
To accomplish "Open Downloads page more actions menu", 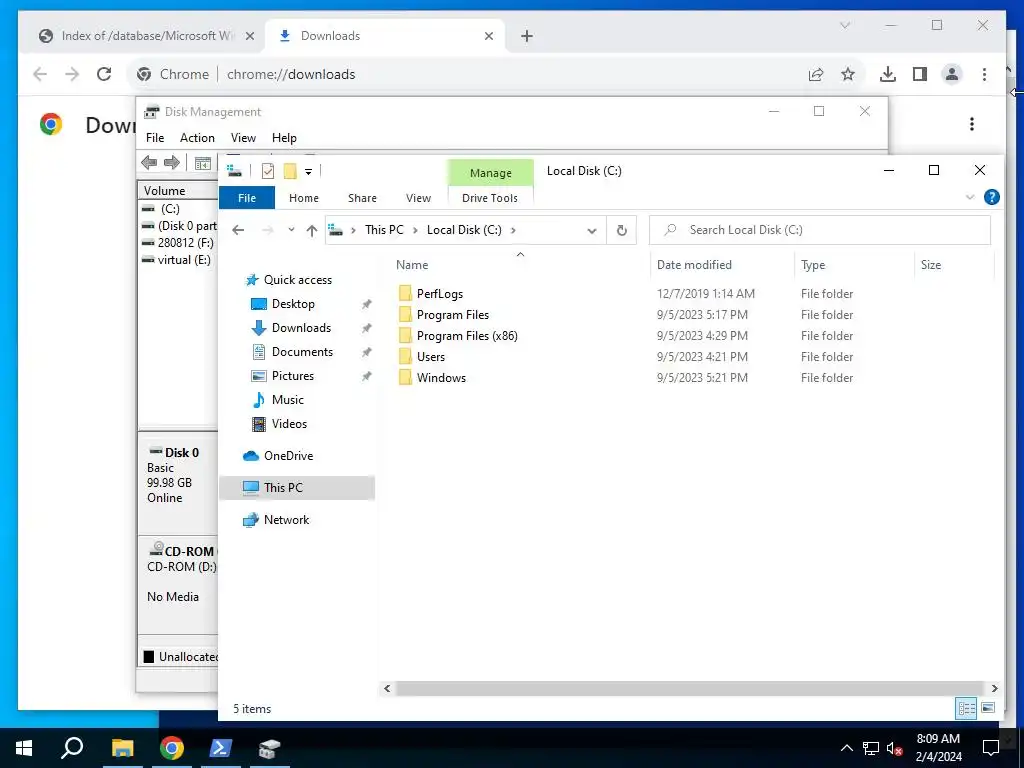I will tap(972, 124).
